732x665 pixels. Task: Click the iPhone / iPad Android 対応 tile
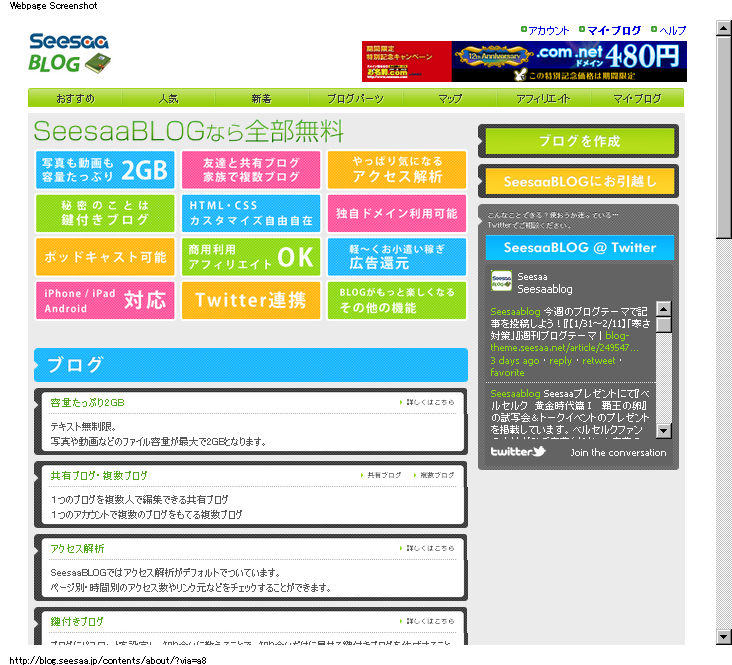(x=105, y=300)
